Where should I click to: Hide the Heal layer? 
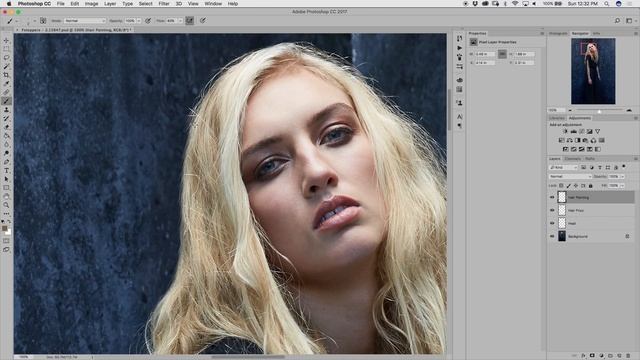click(552, 224)
